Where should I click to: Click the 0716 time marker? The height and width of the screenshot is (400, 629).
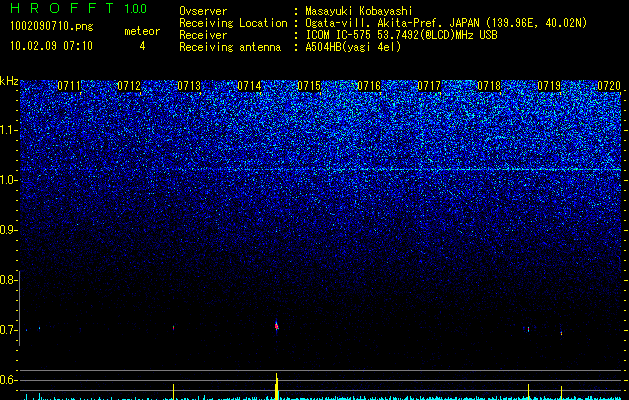(369, 86)
